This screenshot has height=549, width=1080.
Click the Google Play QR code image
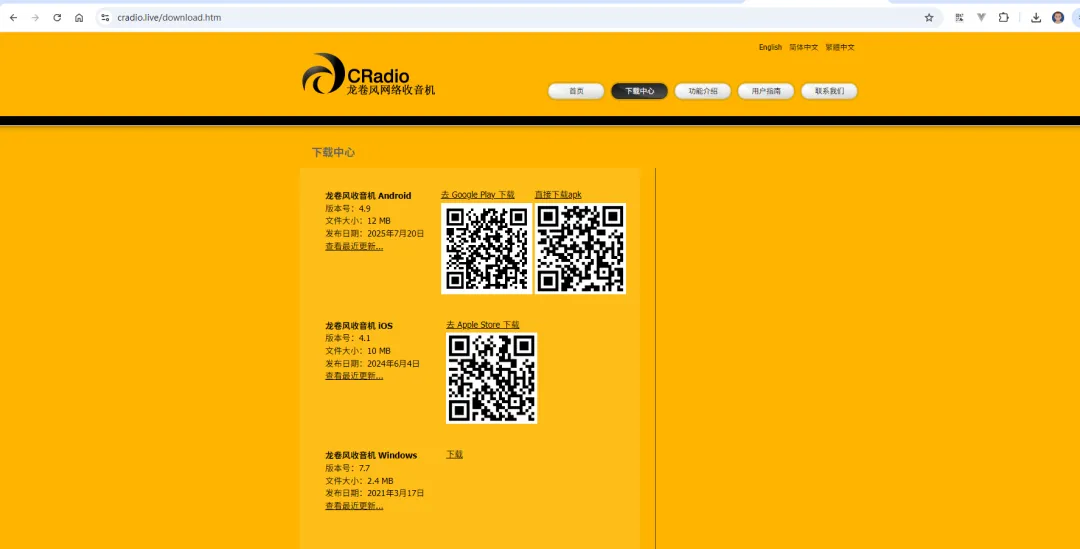pos(486,248)
